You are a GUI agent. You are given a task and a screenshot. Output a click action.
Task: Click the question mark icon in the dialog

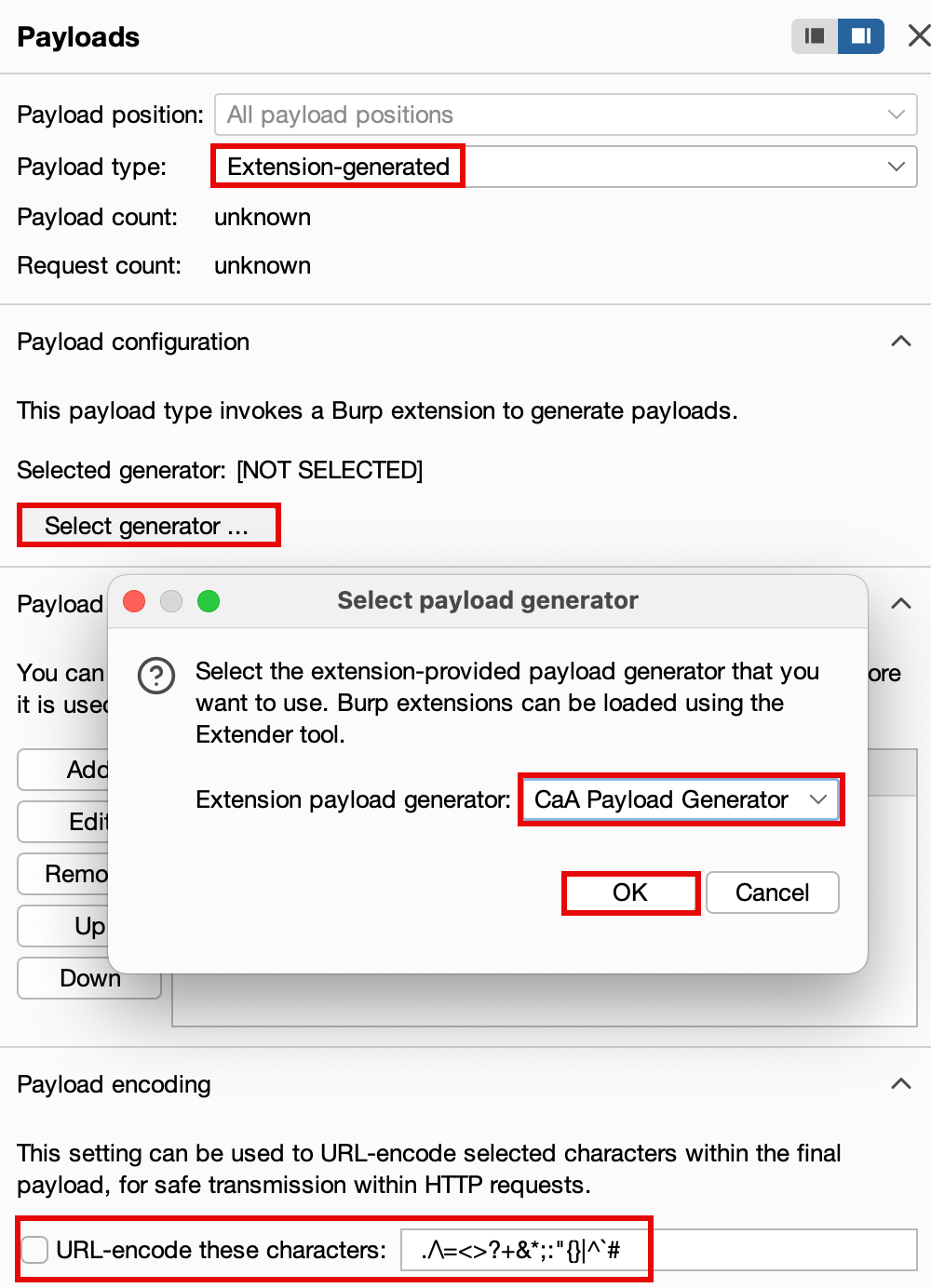pos(156,676)
